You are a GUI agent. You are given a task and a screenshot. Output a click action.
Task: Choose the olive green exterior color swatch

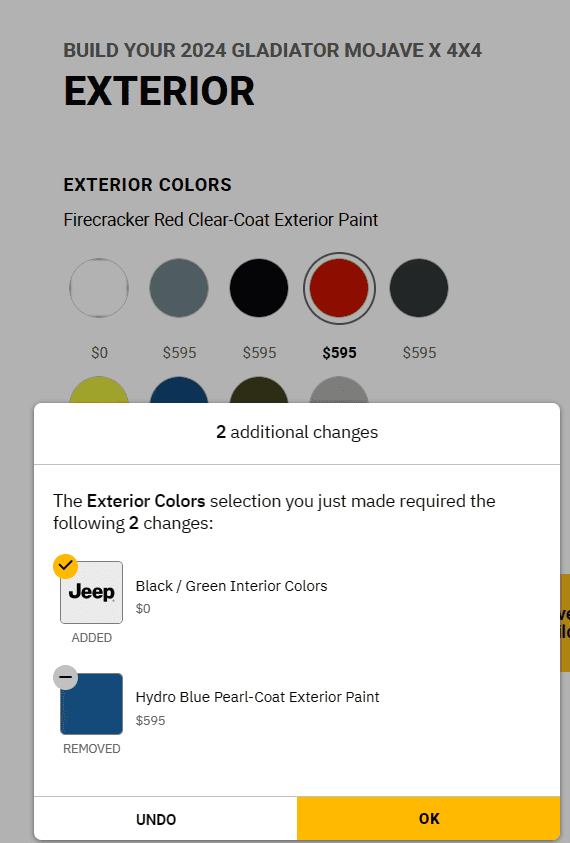point(259,390)
